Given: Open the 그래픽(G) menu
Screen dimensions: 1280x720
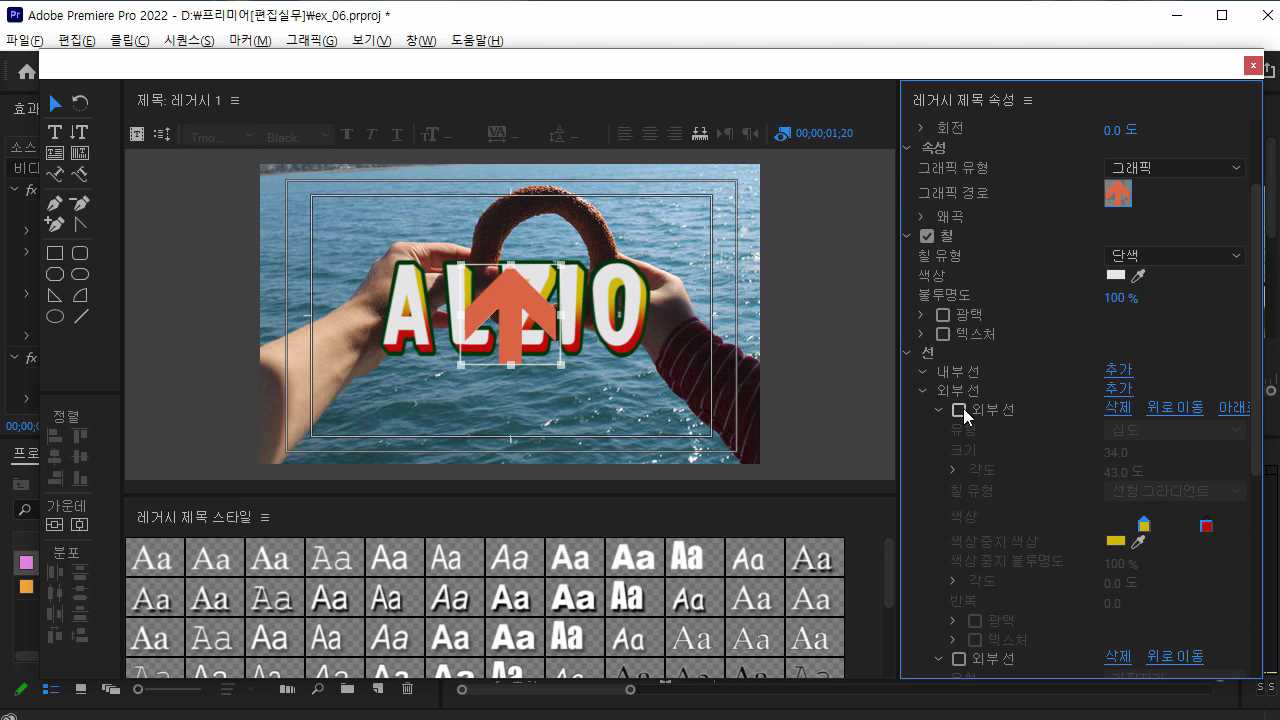Looking at the screenshot, I should (312, 41).
